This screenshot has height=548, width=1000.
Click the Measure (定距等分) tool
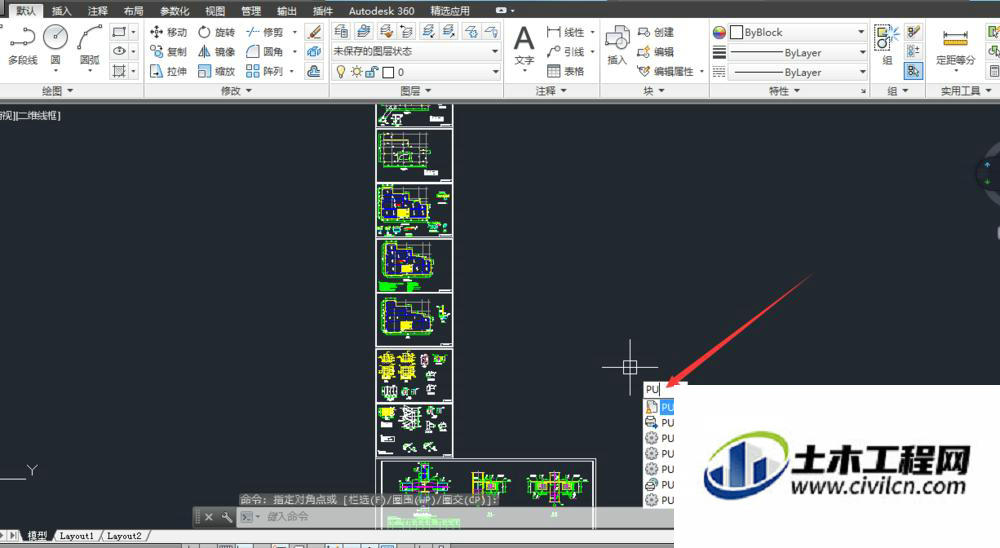click(x=955, y=46)
